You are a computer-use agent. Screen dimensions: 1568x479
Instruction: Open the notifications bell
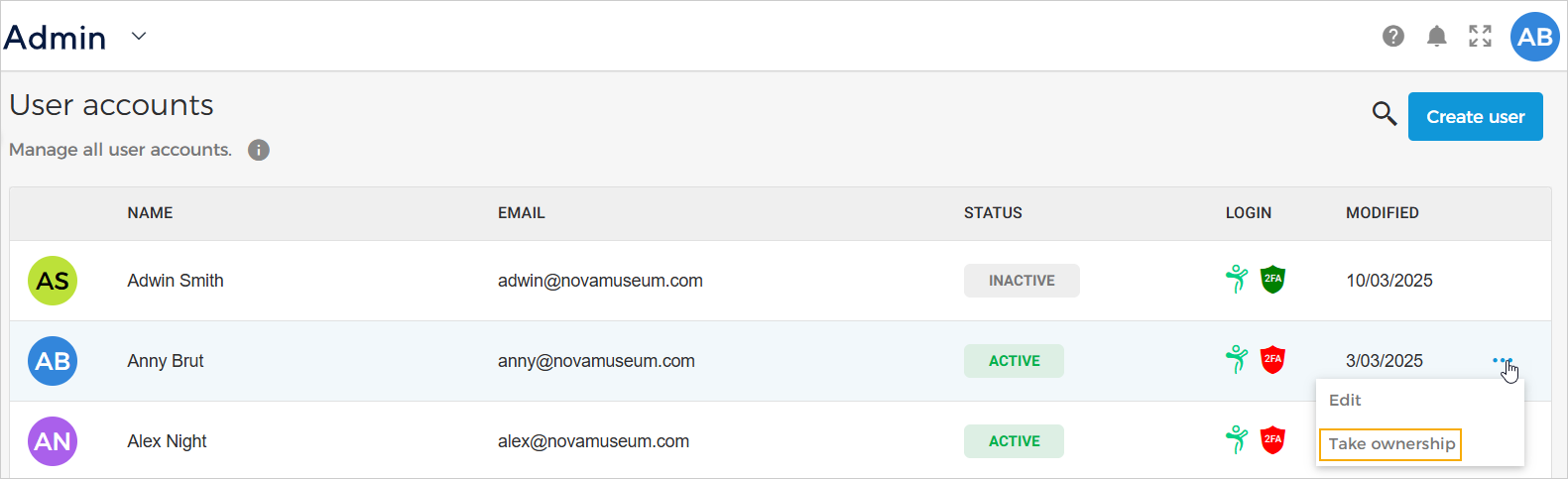[1436, 37]
